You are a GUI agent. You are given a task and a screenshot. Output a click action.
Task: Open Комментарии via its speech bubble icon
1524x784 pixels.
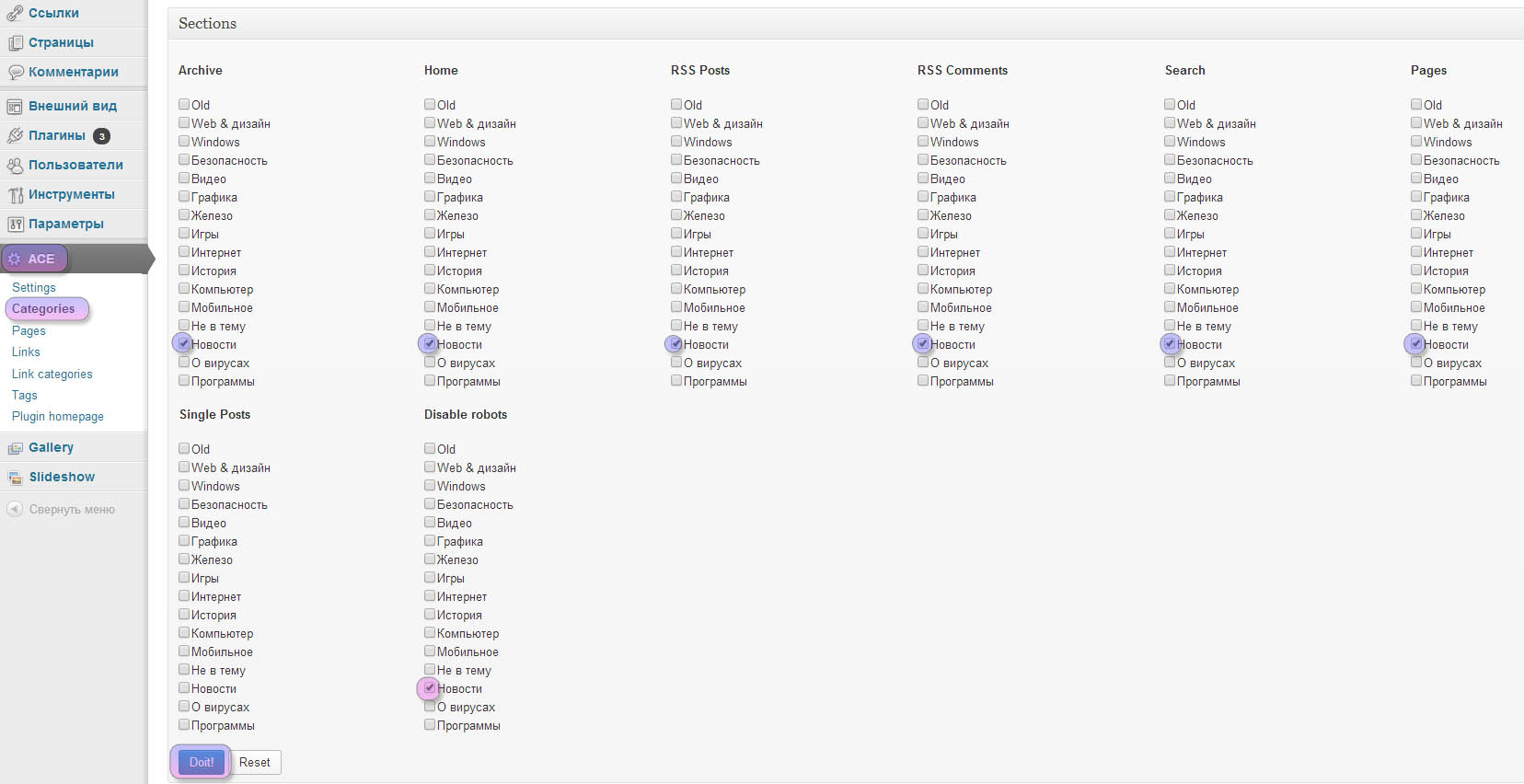[15, 73]
